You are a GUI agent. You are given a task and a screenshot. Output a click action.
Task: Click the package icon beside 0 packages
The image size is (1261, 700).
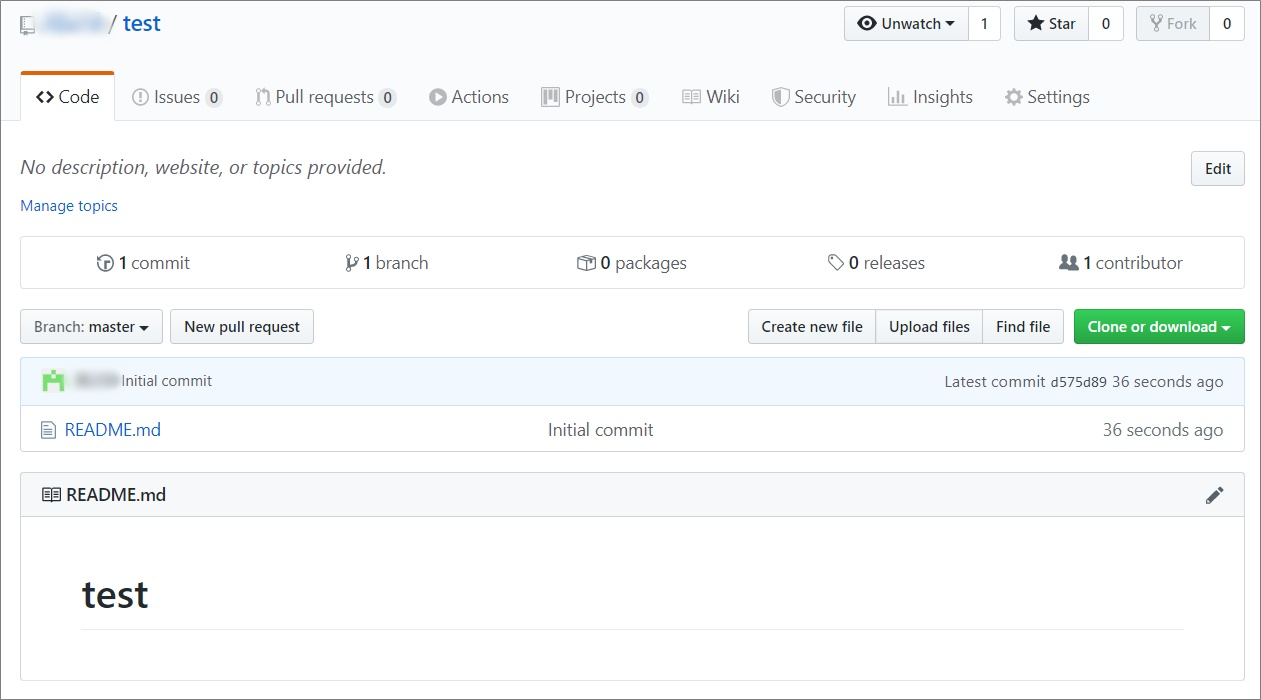coord(586,263)
